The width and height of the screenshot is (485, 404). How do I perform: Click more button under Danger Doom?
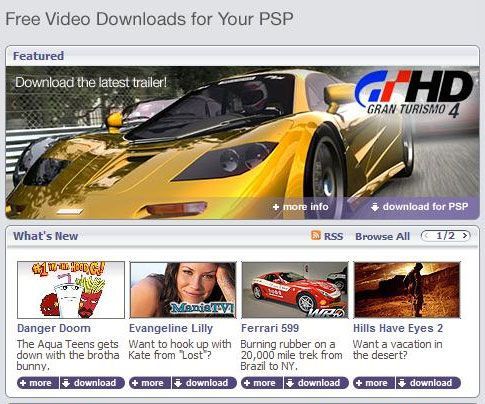[x=38, y=383]
